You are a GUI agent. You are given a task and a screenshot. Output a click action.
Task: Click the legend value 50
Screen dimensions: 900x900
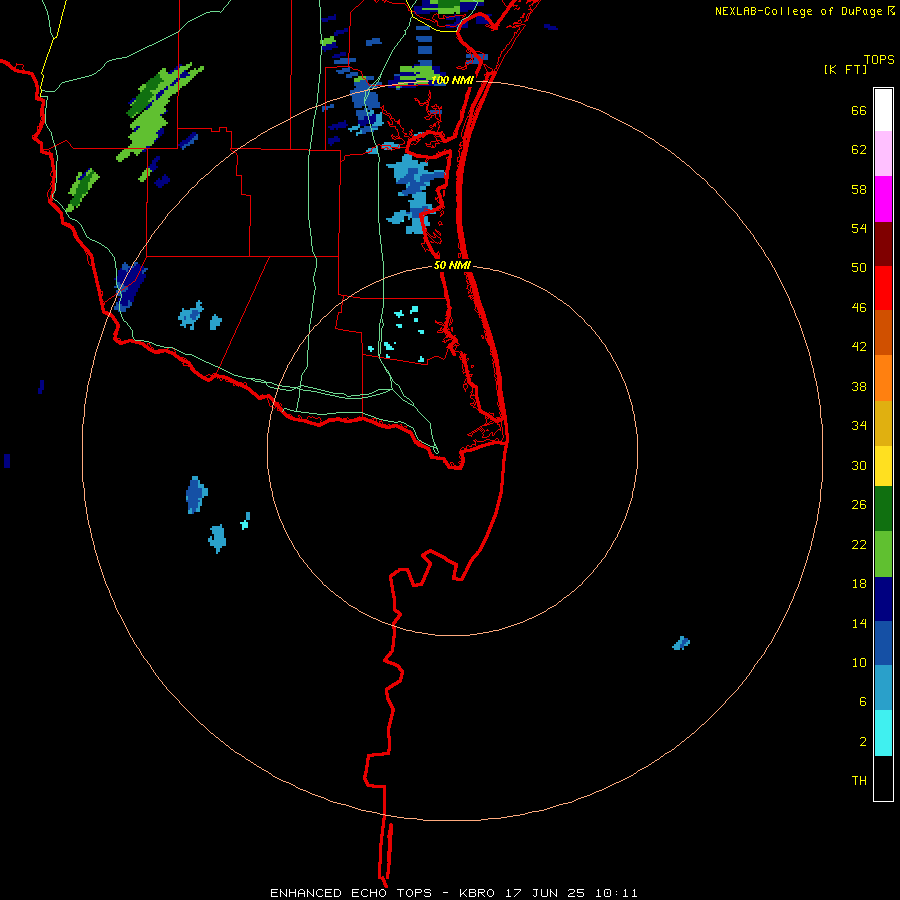859,268
